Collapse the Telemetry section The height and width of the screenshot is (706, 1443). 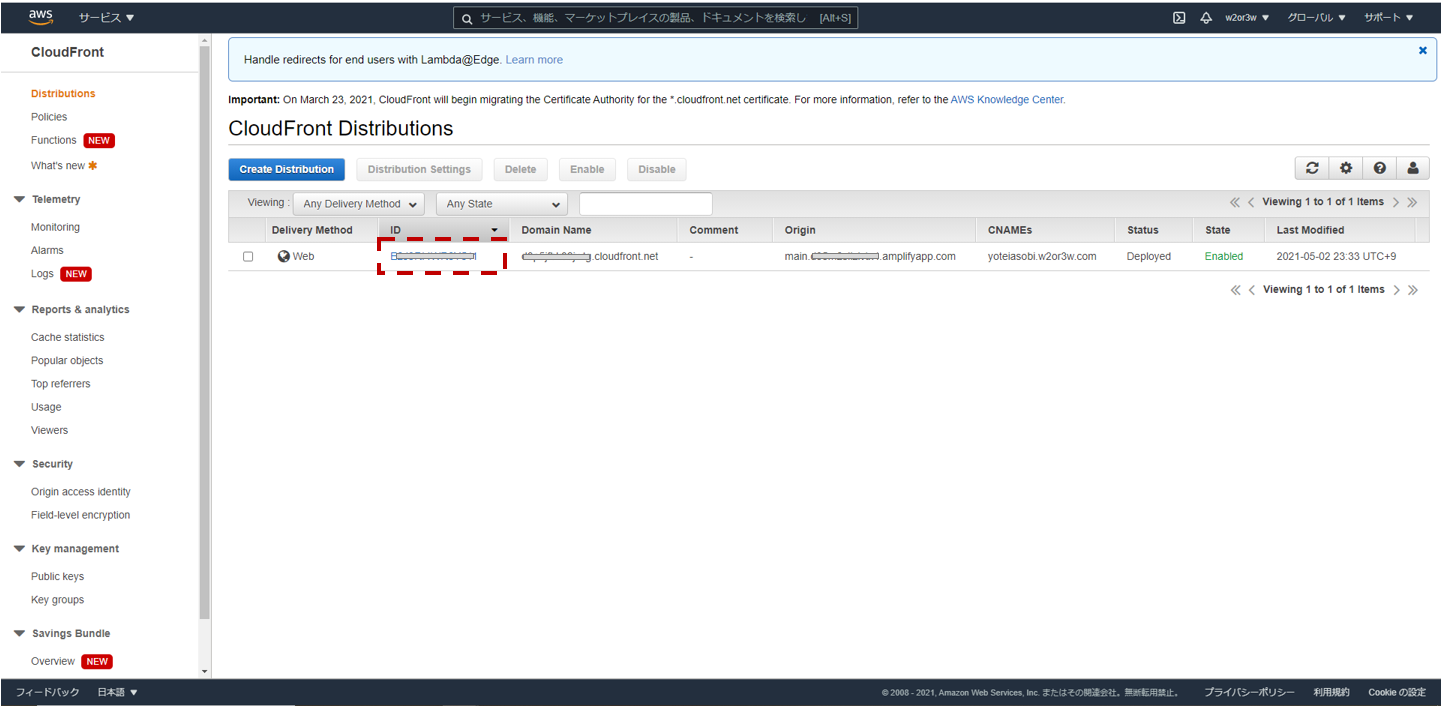point(19,200)
